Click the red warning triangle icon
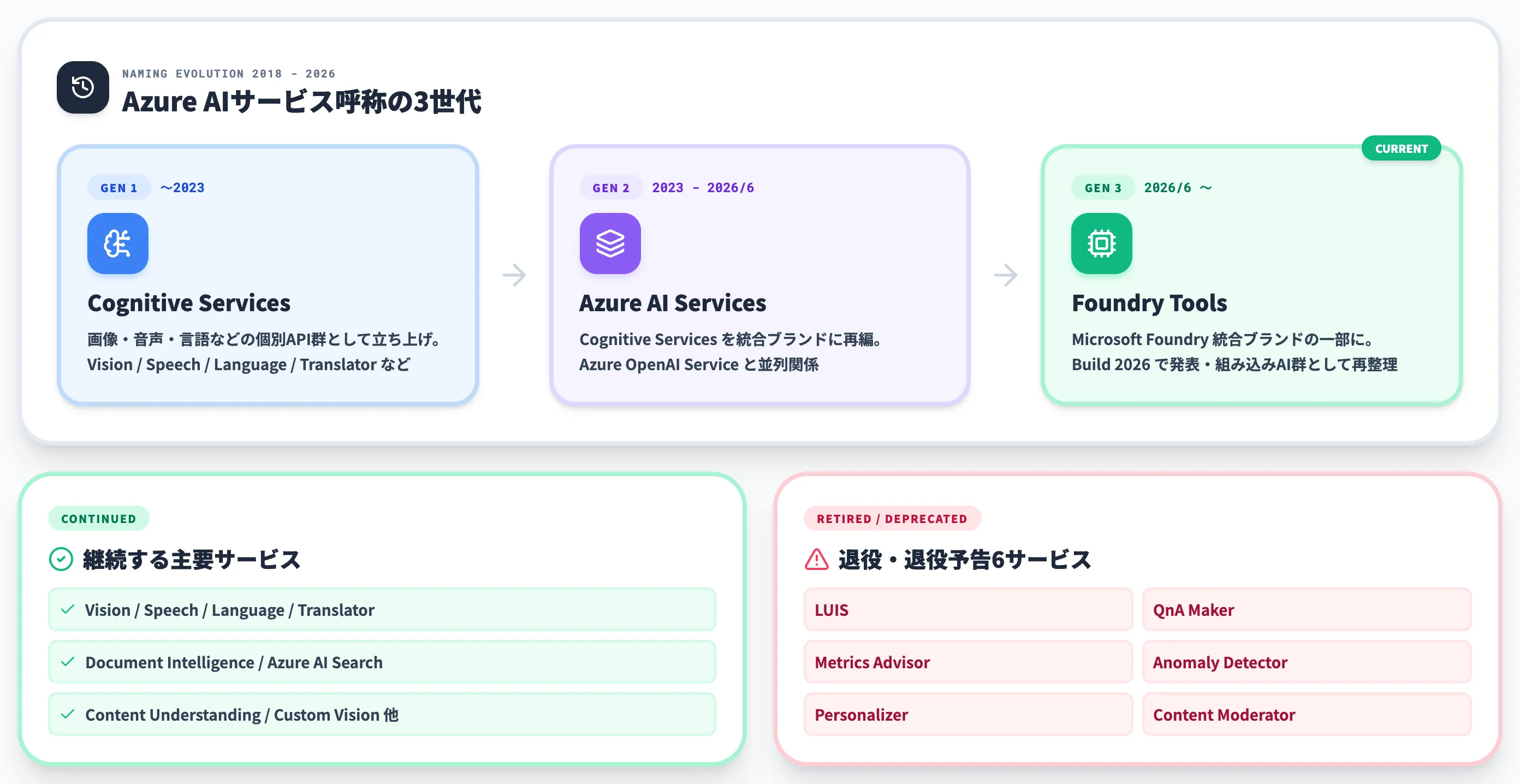 [x=817, y=559]
